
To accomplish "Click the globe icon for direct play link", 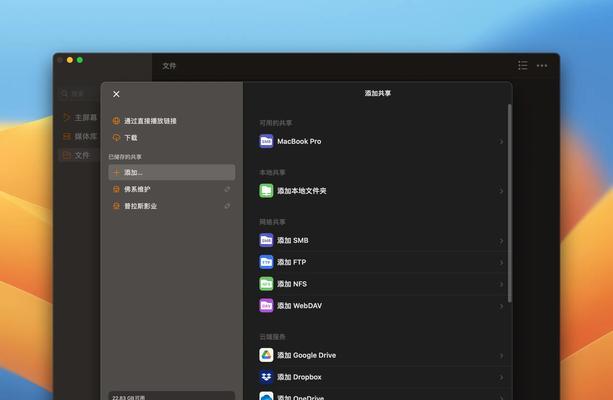I will 116,121.
